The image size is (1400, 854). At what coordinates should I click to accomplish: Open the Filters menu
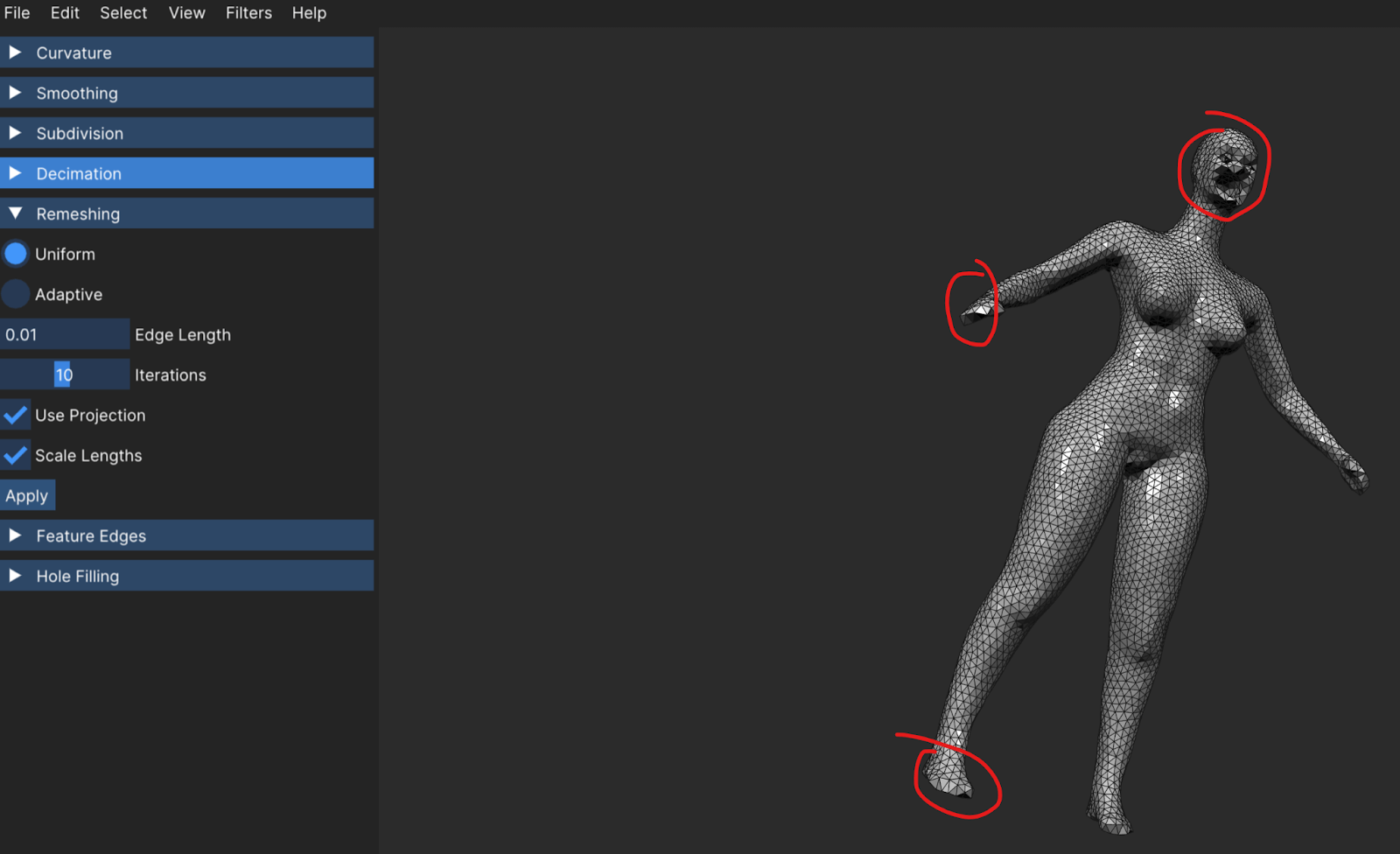[x=248, y=13]
